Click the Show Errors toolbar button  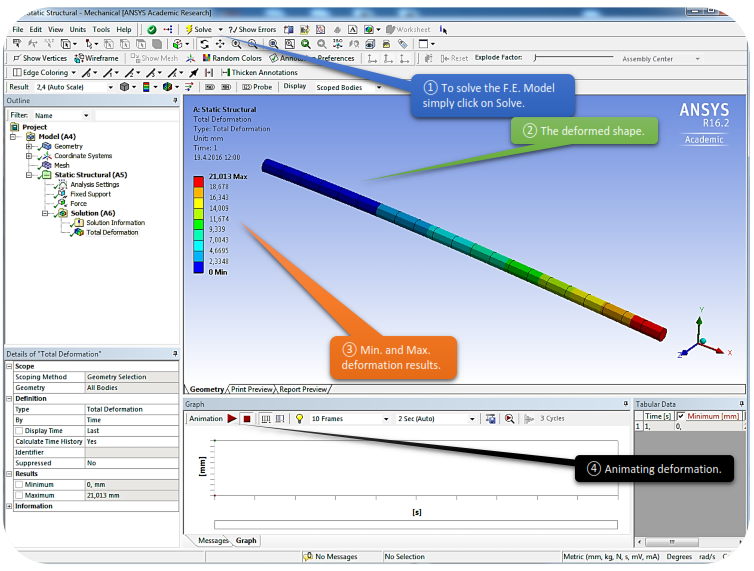253,30
